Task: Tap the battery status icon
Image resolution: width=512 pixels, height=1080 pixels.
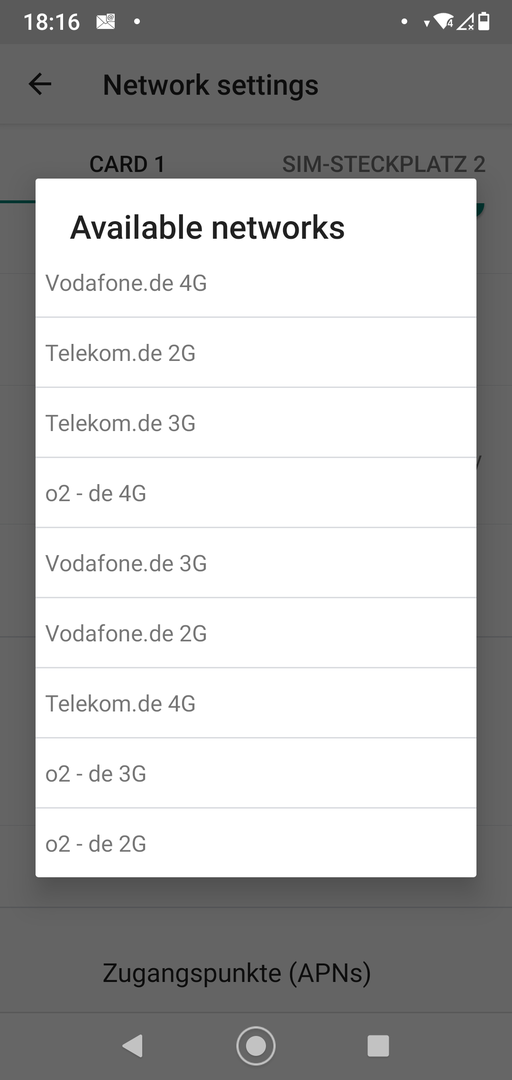Action: click(484, 22)
